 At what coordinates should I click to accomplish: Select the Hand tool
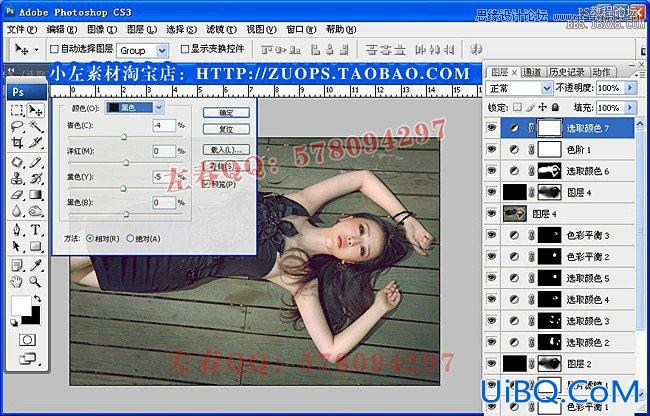pyautogui.click(x=17, y=282)
